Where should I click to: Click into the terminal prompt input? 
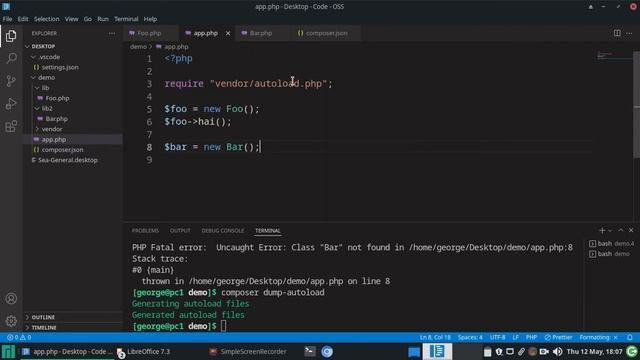point(223,326)
